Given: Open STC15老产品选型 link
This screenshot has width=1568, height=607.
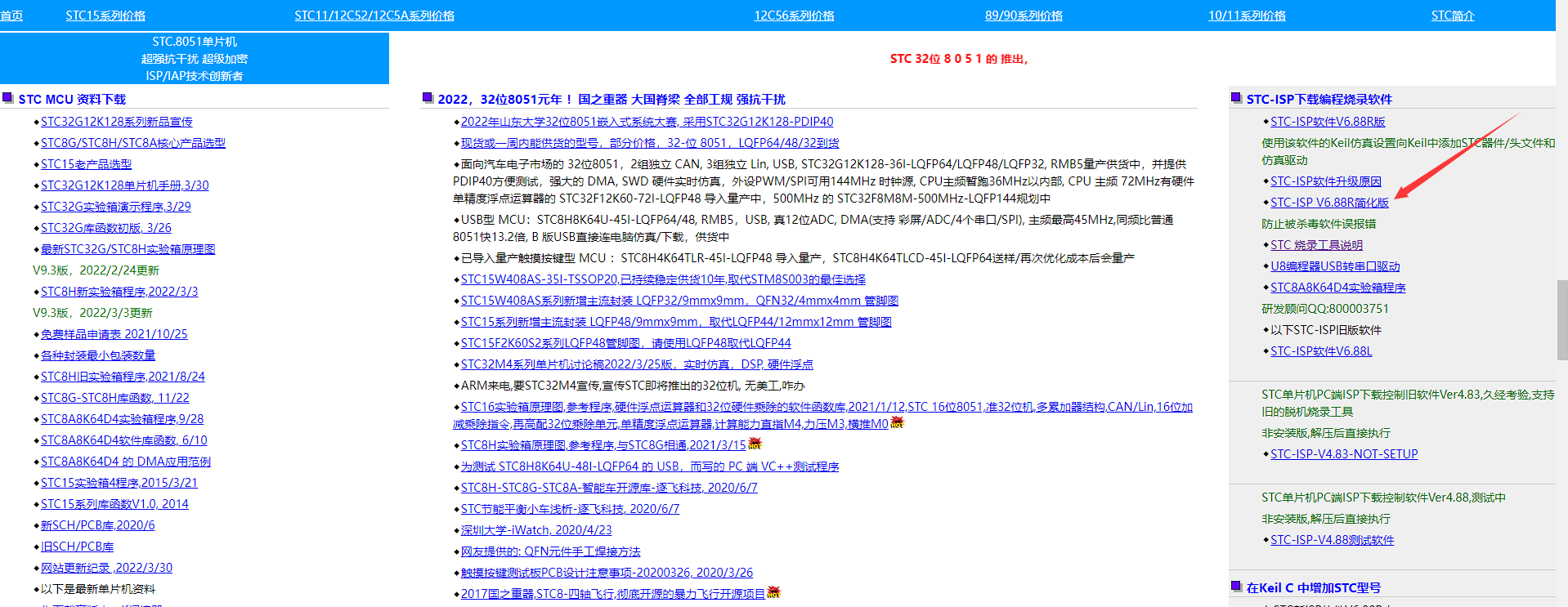Looking at the screenshot, I should point(86,164).
